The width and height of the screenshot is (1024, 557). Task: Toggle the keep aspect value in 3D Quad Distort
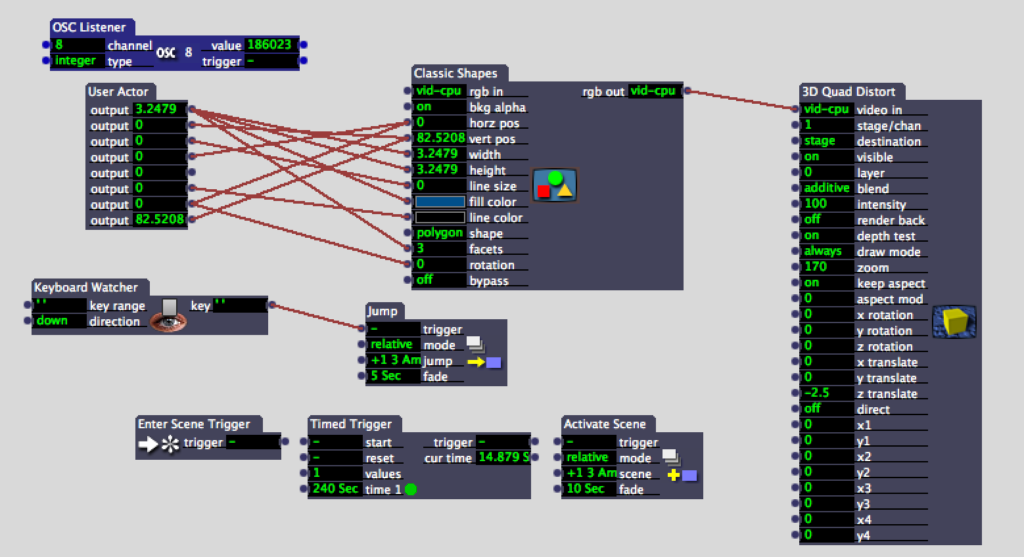click(826, 283)
